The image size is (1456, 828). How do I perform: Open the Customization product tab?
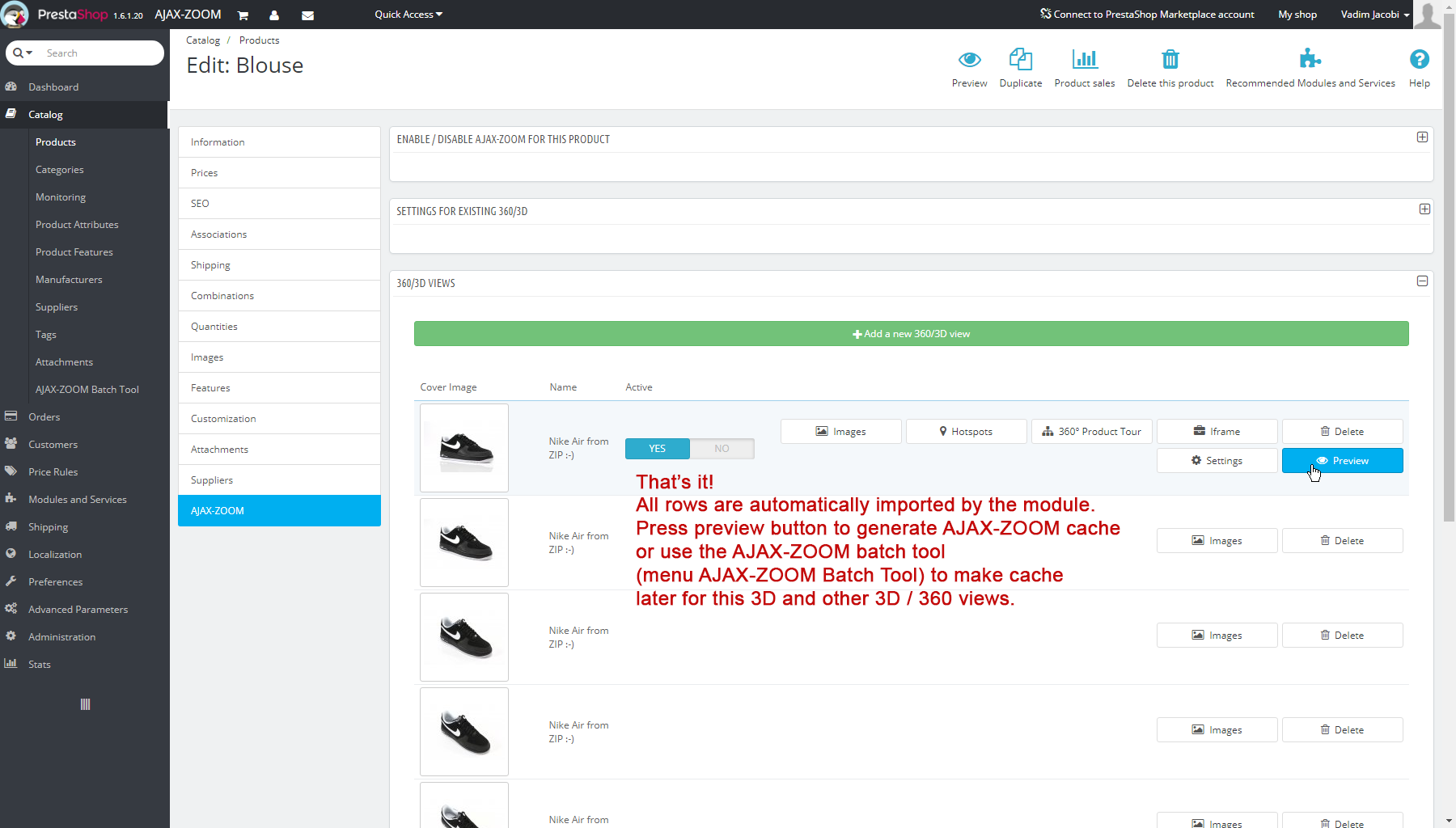[279, 419]
